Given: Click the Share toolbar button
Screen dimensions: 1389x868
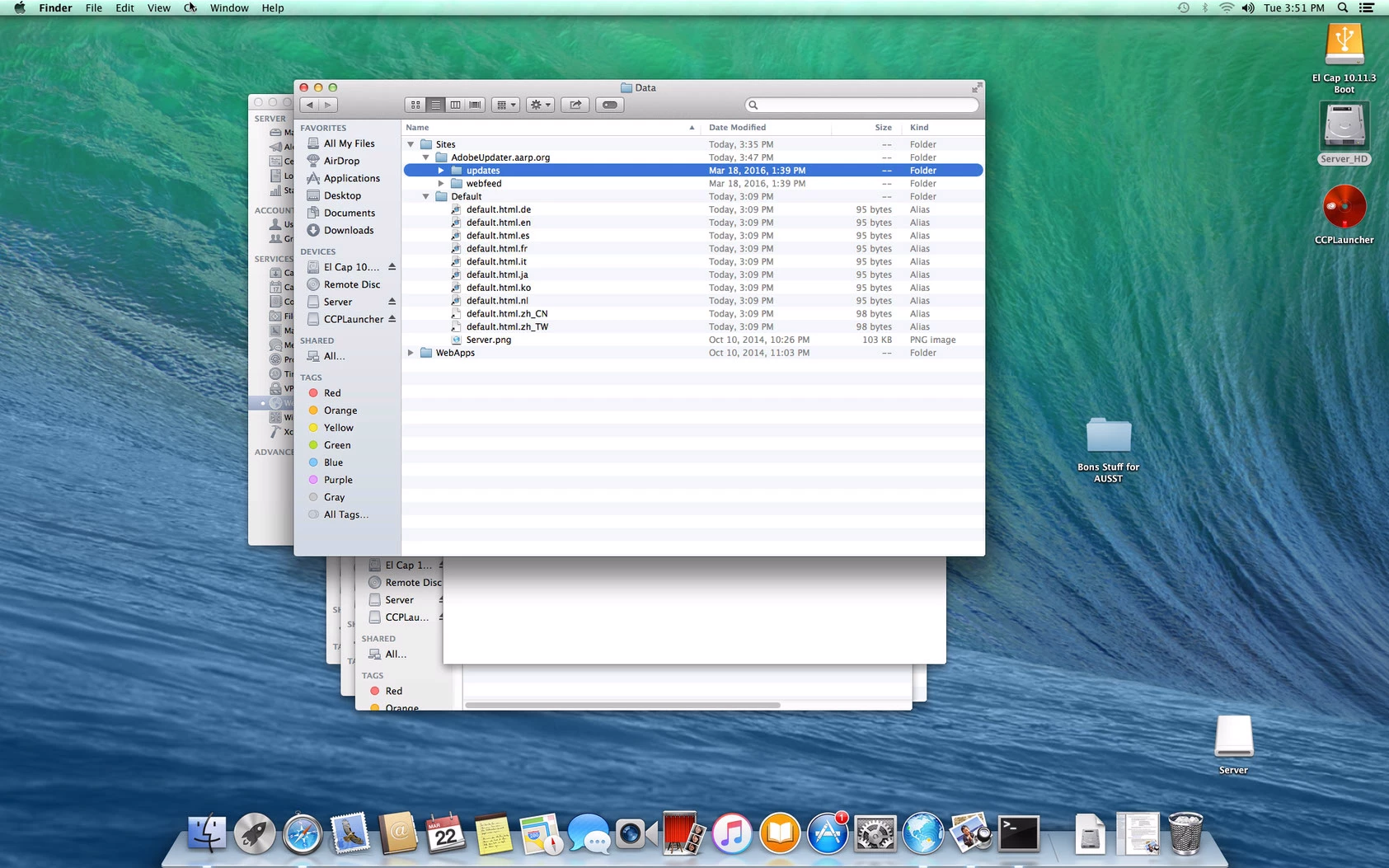Looking at the screenshot, I should (575, 105).
